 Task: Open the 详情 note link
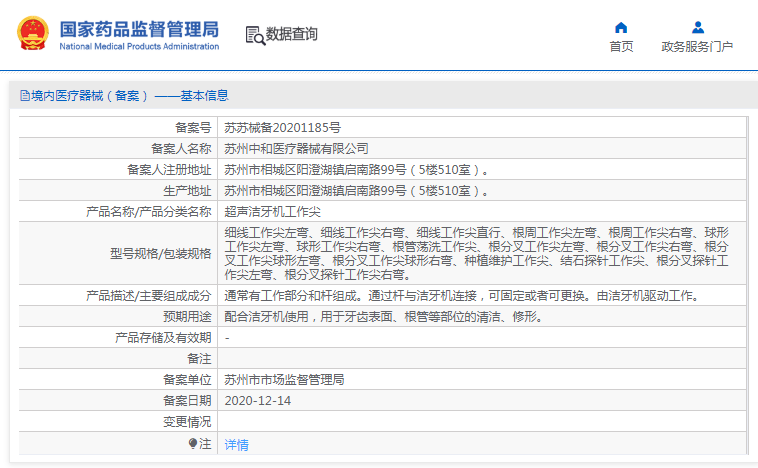[x=236, y=444]
